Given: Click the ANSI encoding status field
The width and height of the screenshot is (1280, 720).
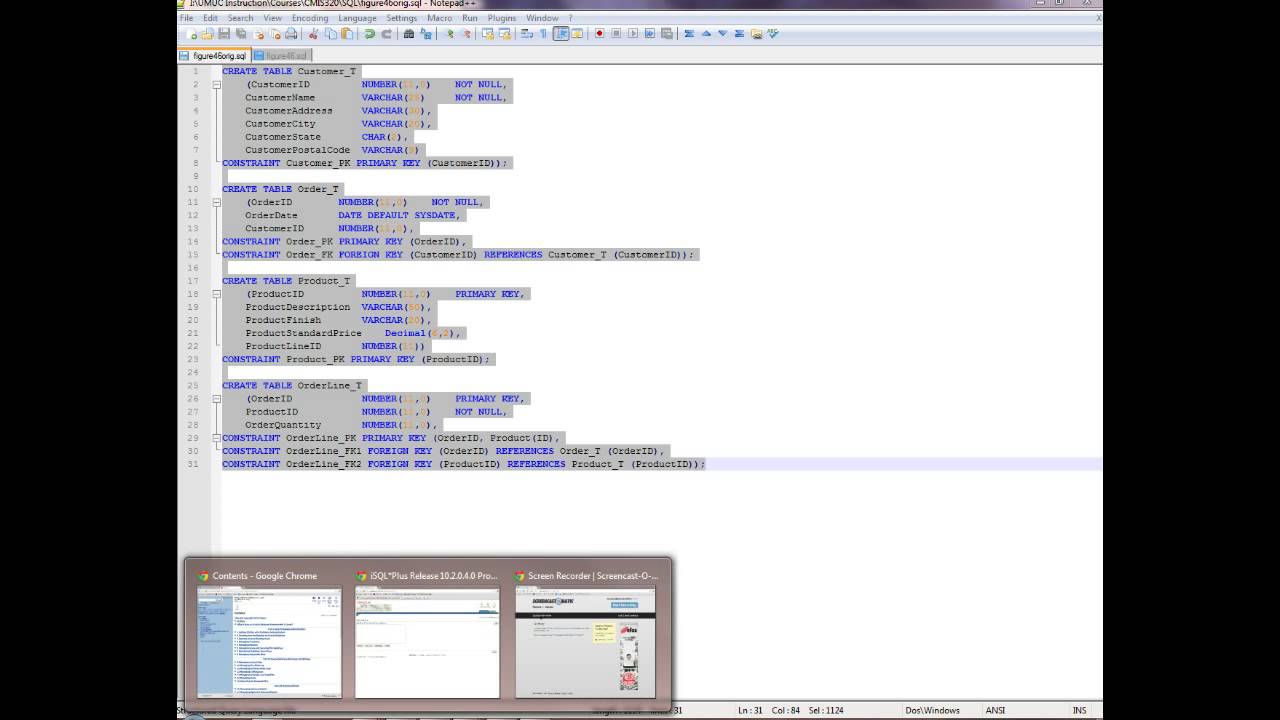Looking at the screenshot, I should tap(995, 710).
